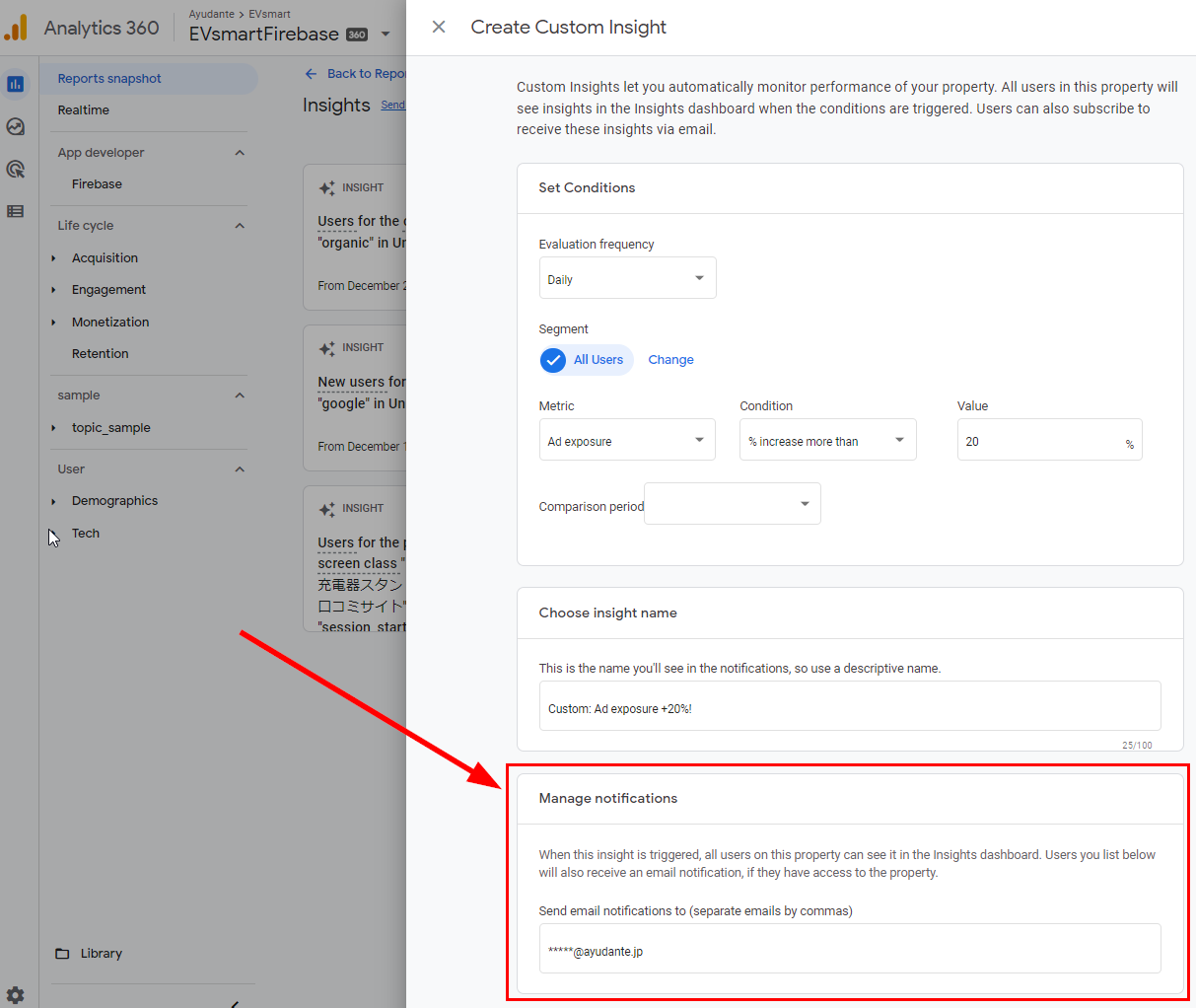Close the Create Custom Insight panel
Screen dimensions: 1196x1008
click(439, 28)
